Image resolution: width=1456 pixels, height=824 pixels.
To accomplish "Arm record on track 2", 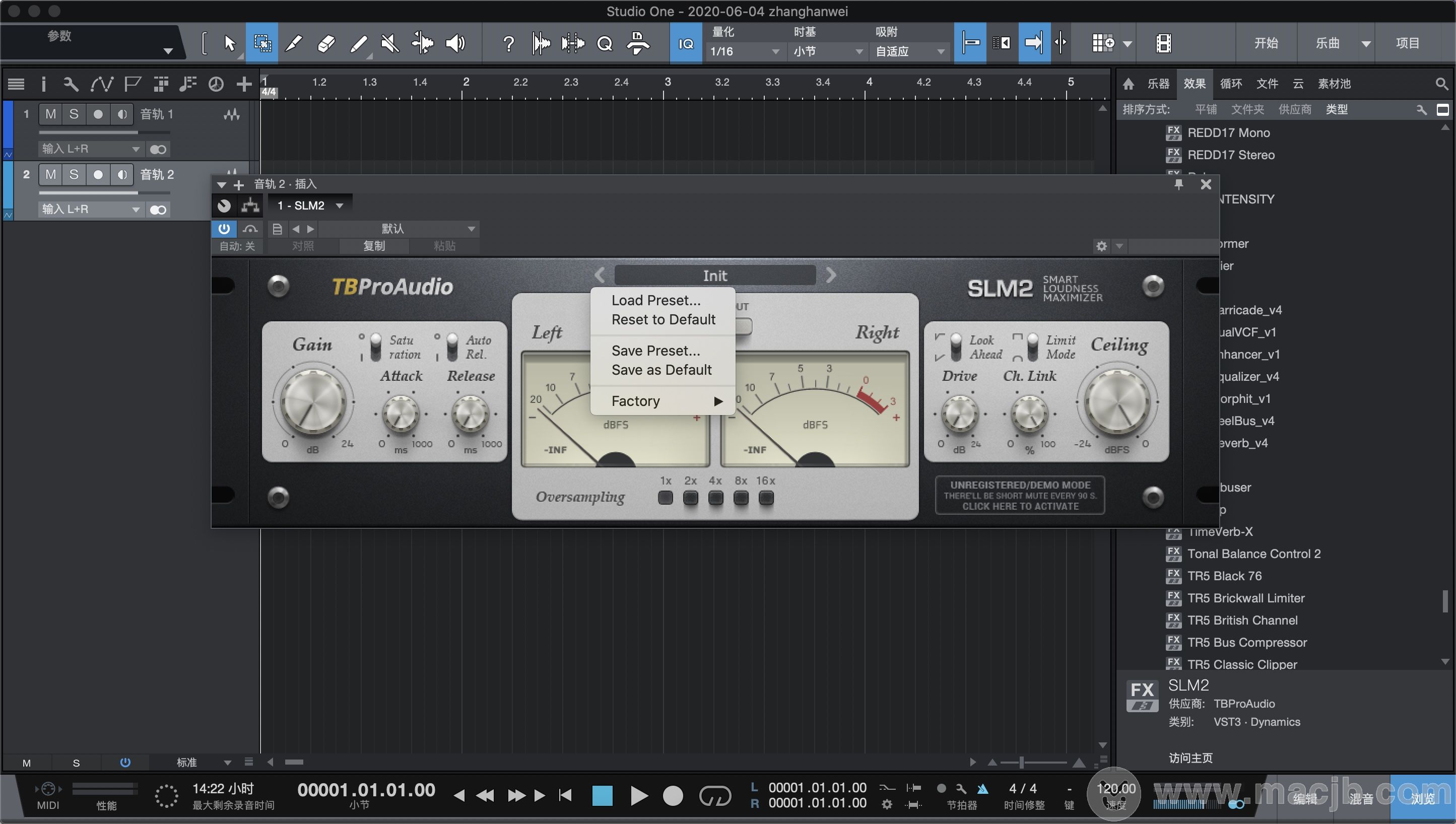I will tap(98, 174).
